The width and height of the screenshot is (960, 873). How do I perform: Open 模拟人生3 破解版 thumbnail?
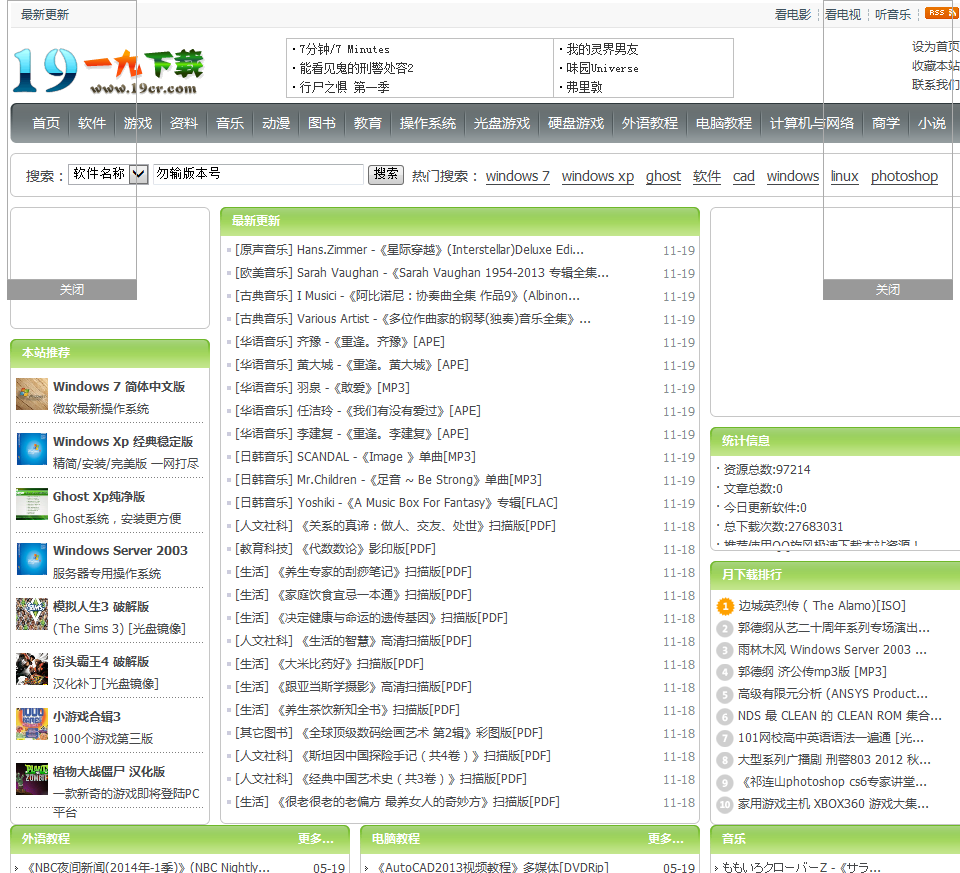coord(32,614)
